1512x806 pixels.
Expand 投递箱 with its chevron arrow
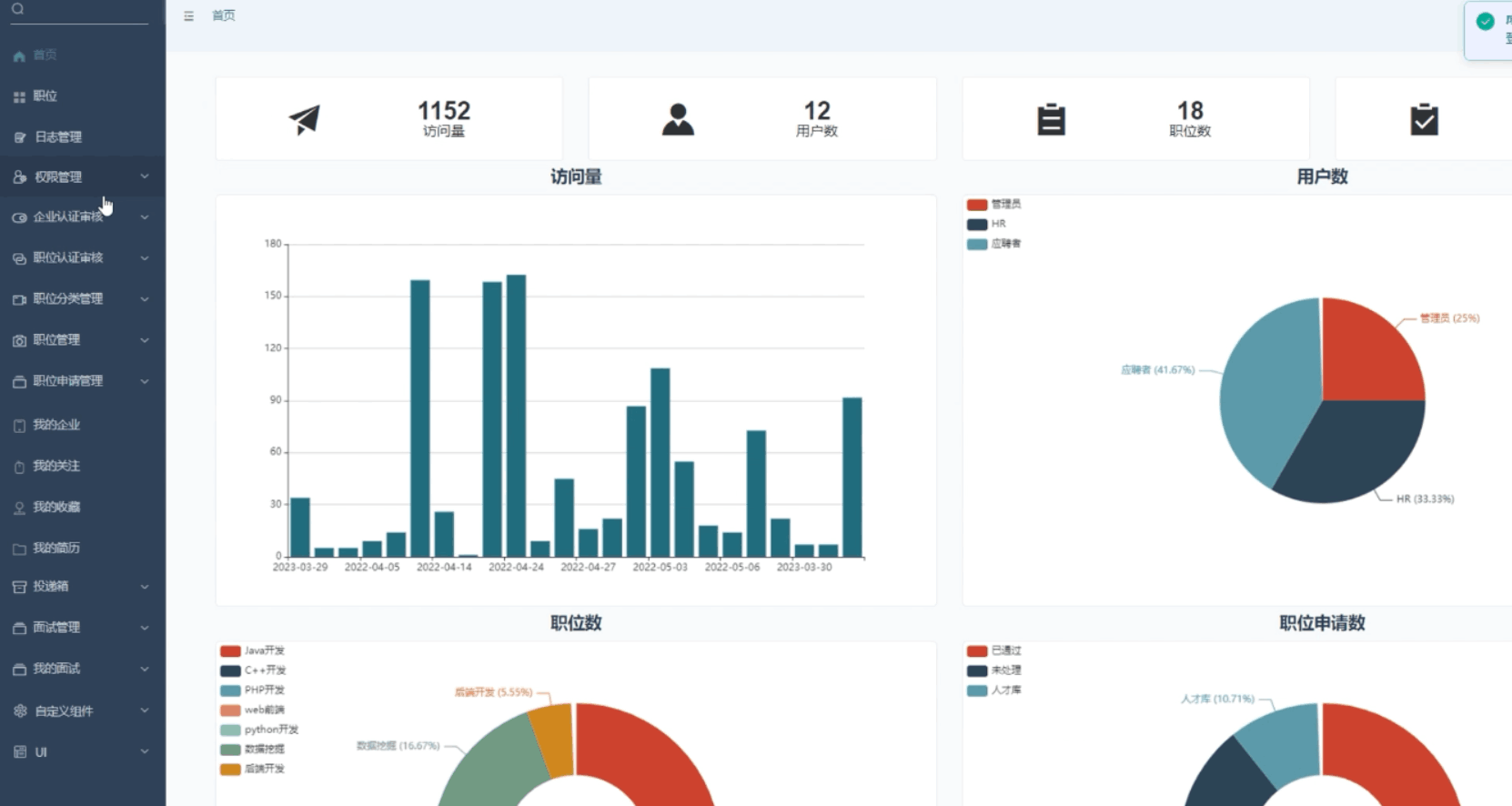(145, 587)
